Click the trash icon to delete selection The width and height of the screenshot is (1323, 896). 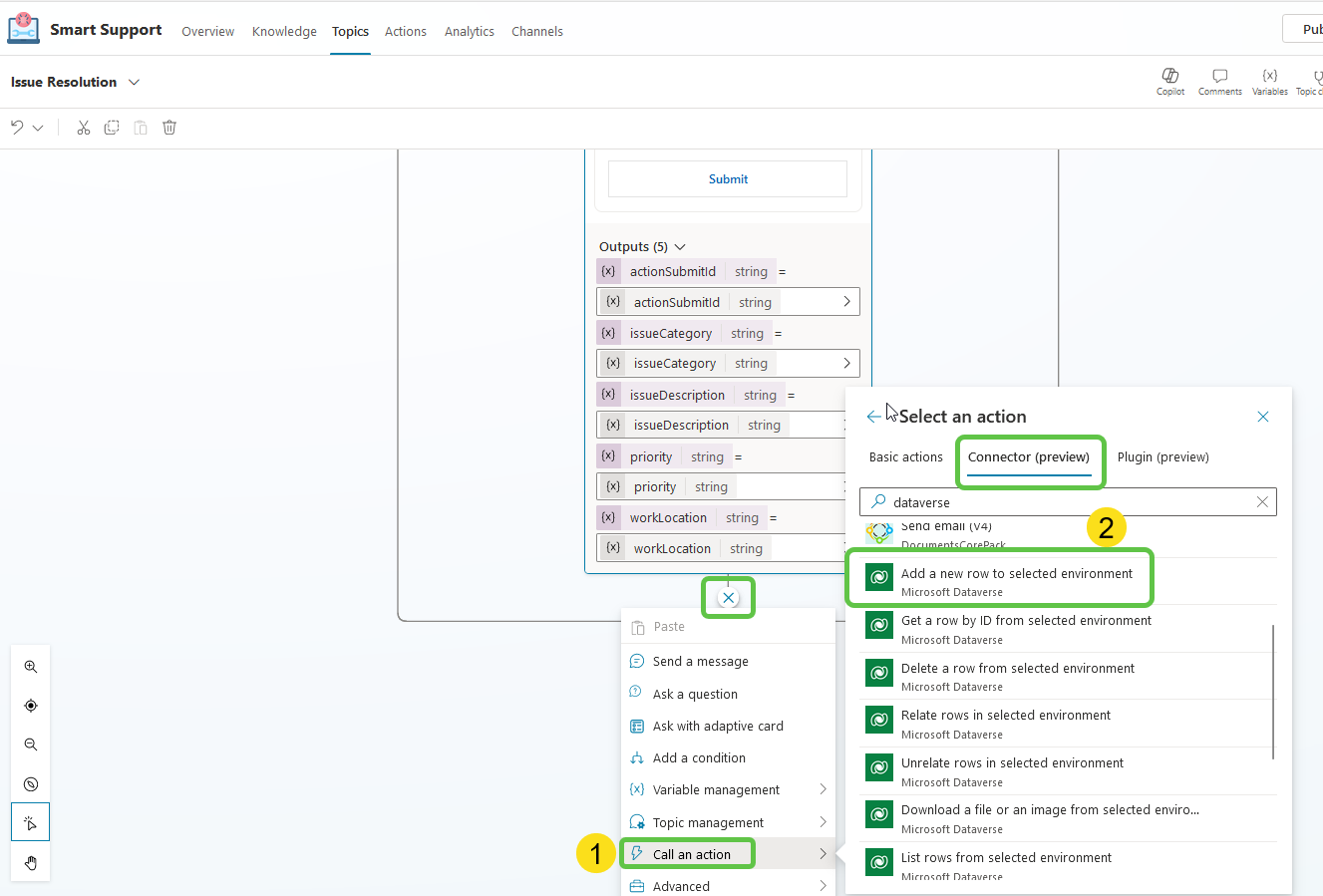[x=168, y=127]
